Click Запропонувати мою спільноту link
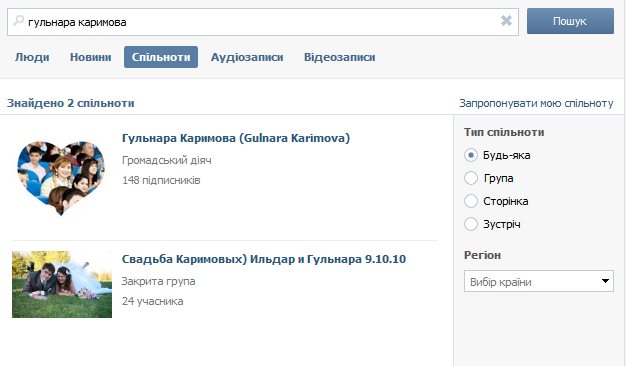This screenshot has height=366, width=626. pyautogui.click(x=536, y=103)
